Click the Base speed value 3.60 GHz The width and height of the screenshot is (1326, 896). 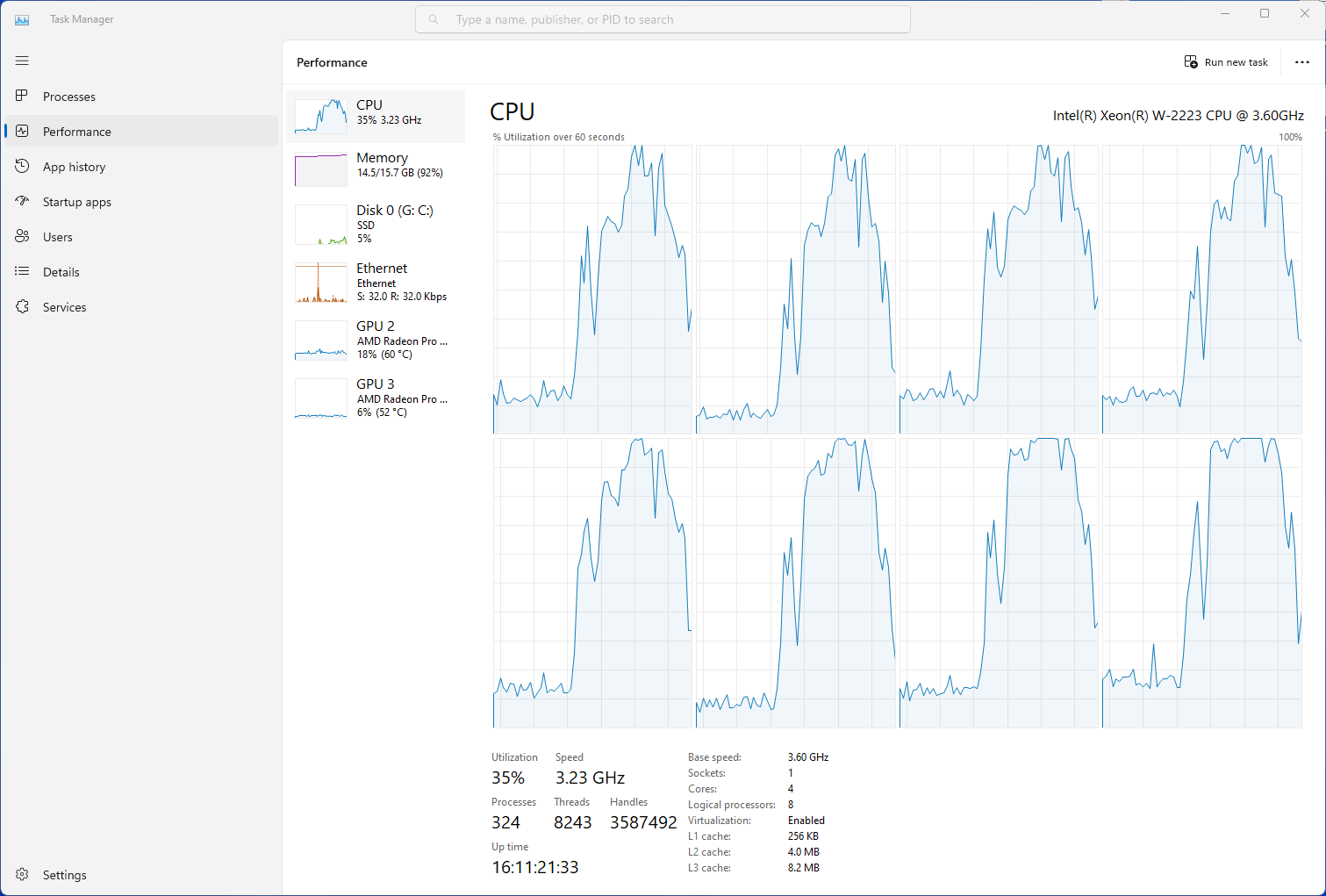pyautogui.click(x=808, y=757)
